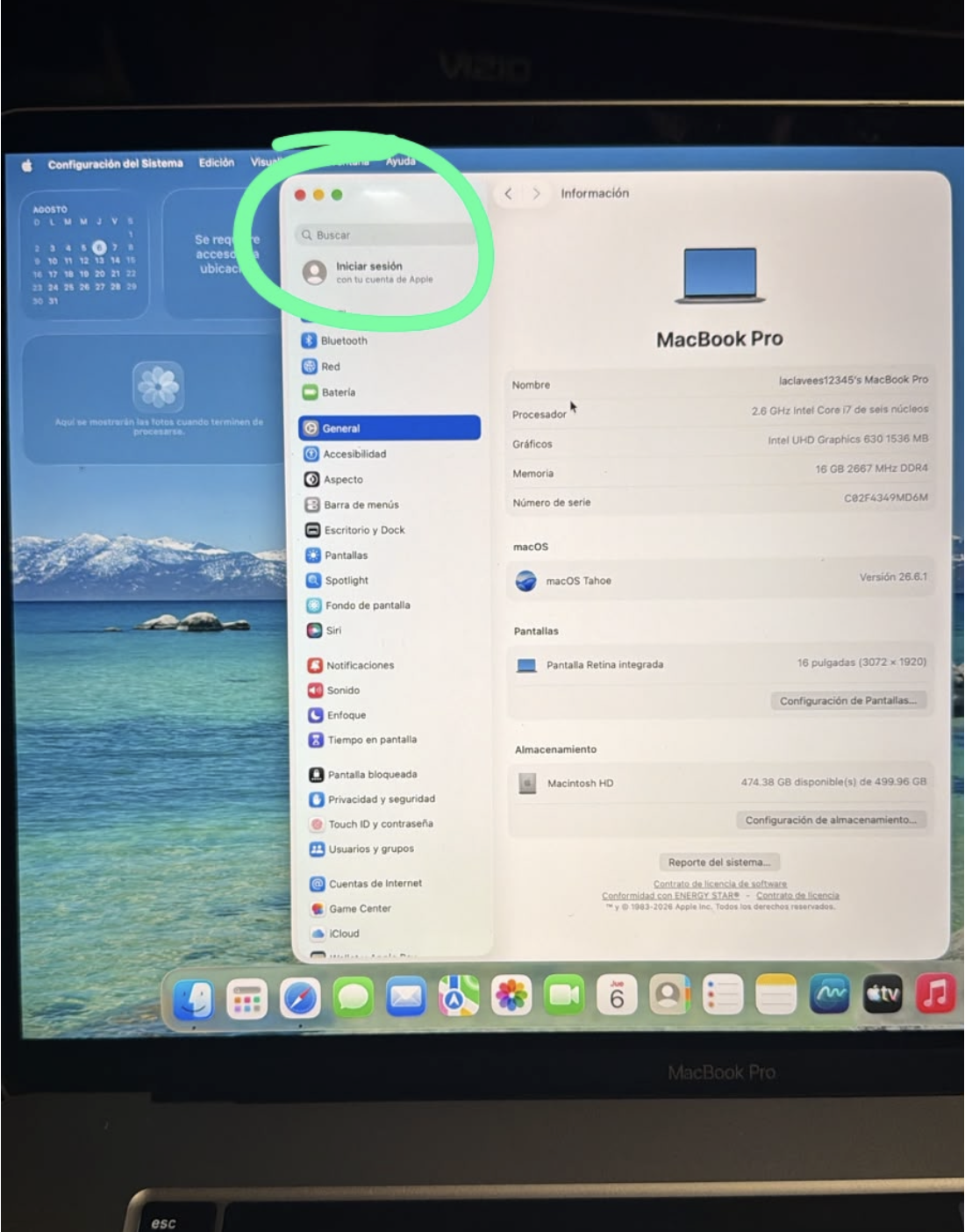Open Fondo de pantalla settings

point(358,605)
